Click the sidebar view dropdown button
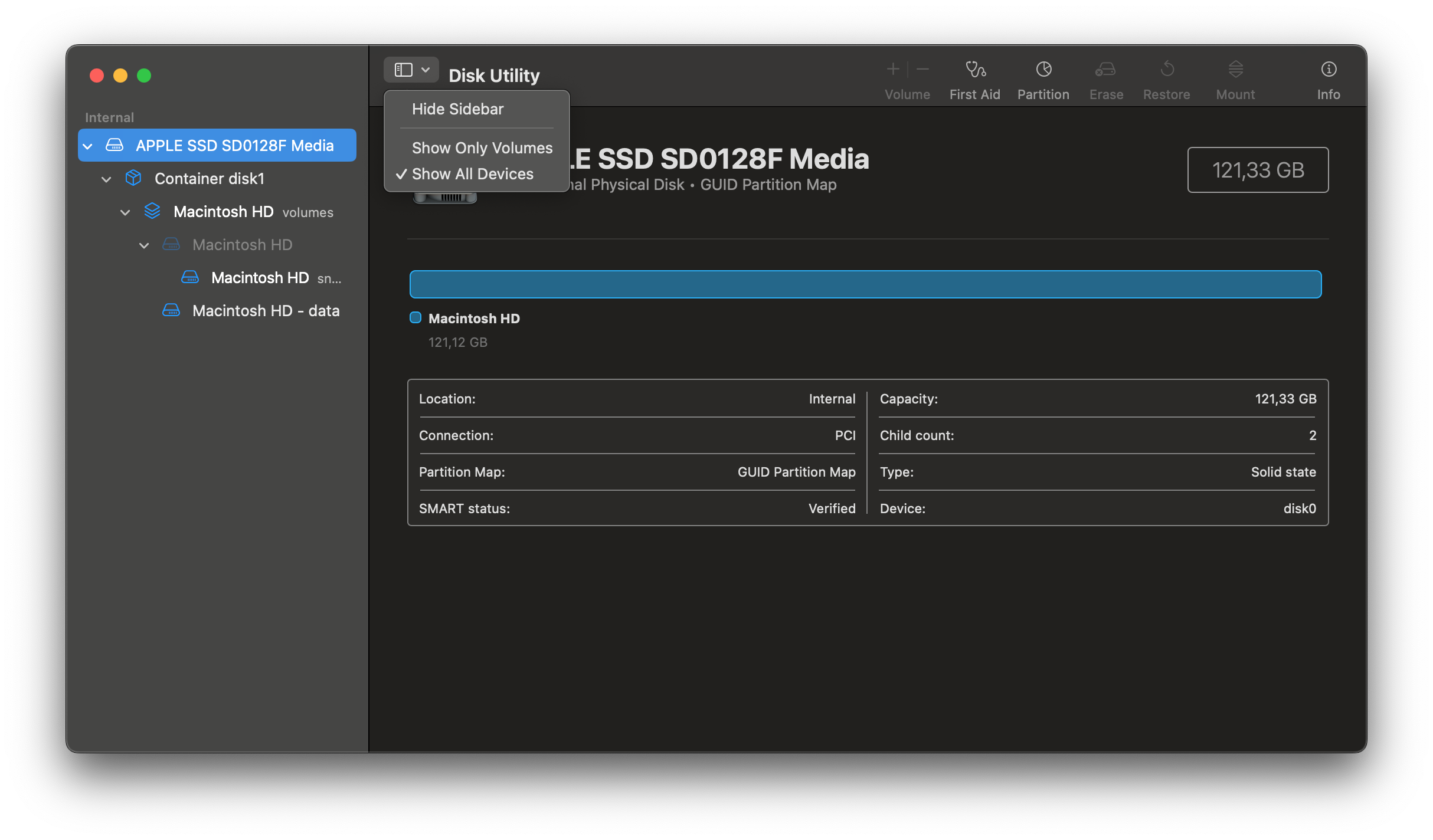 [x=411, y=70]
